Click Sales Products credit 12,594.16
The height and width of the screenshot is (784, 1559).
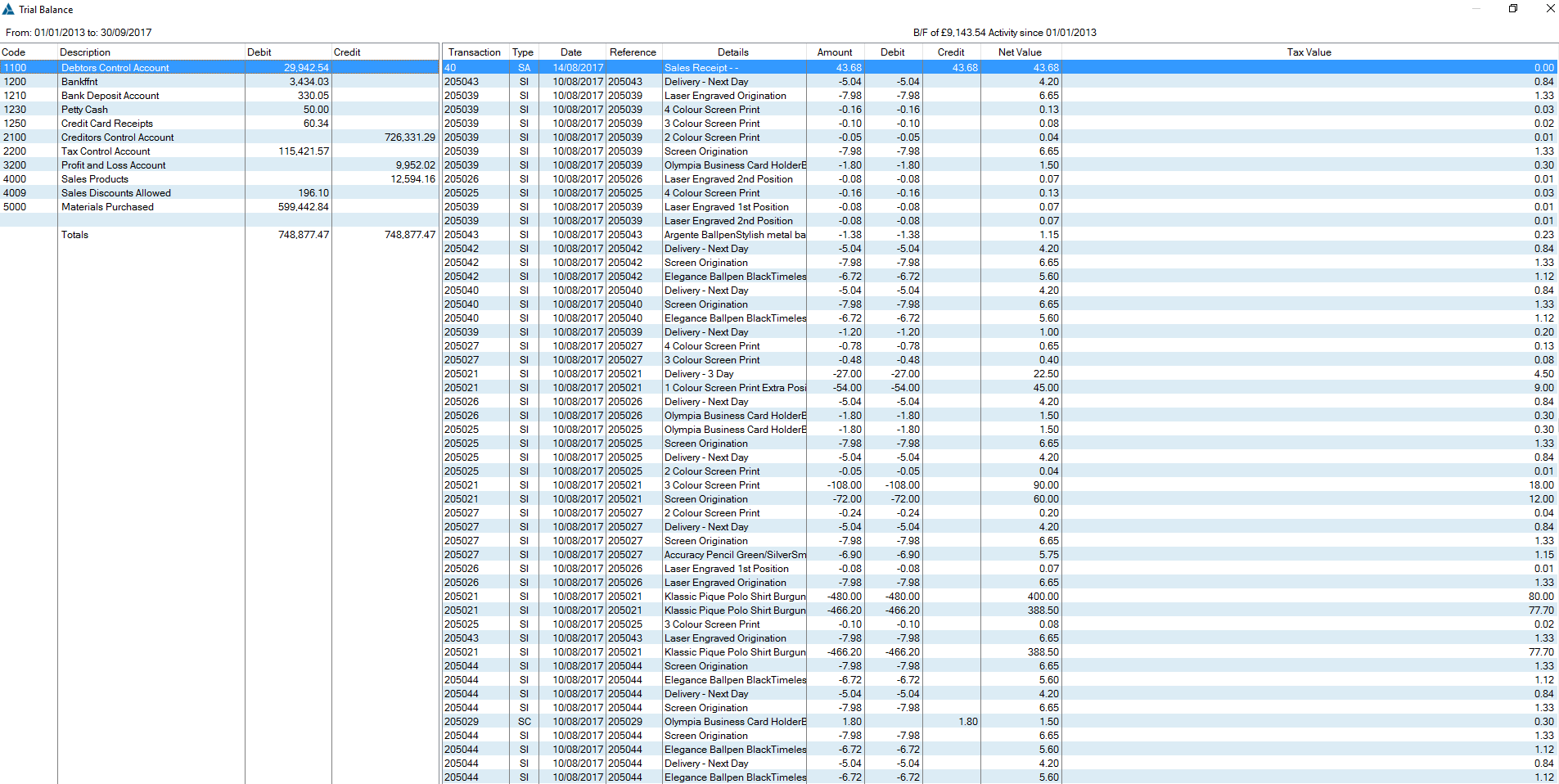pyautogui.click(x=412, y=179)
